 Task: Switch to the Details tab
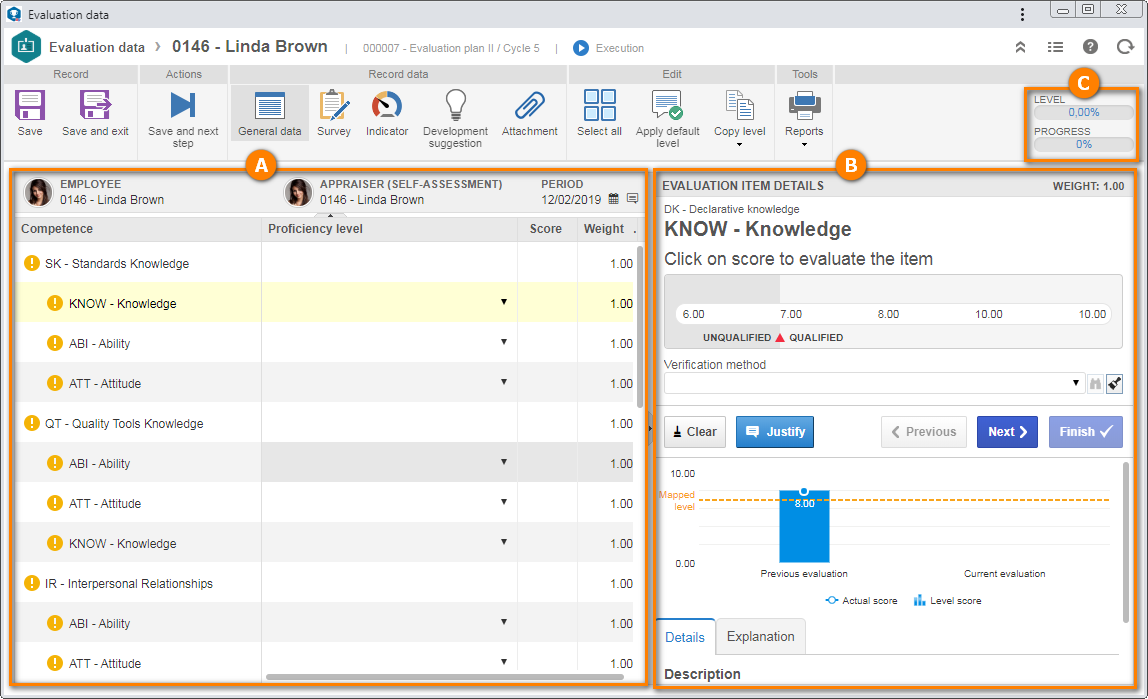point(685,637)
